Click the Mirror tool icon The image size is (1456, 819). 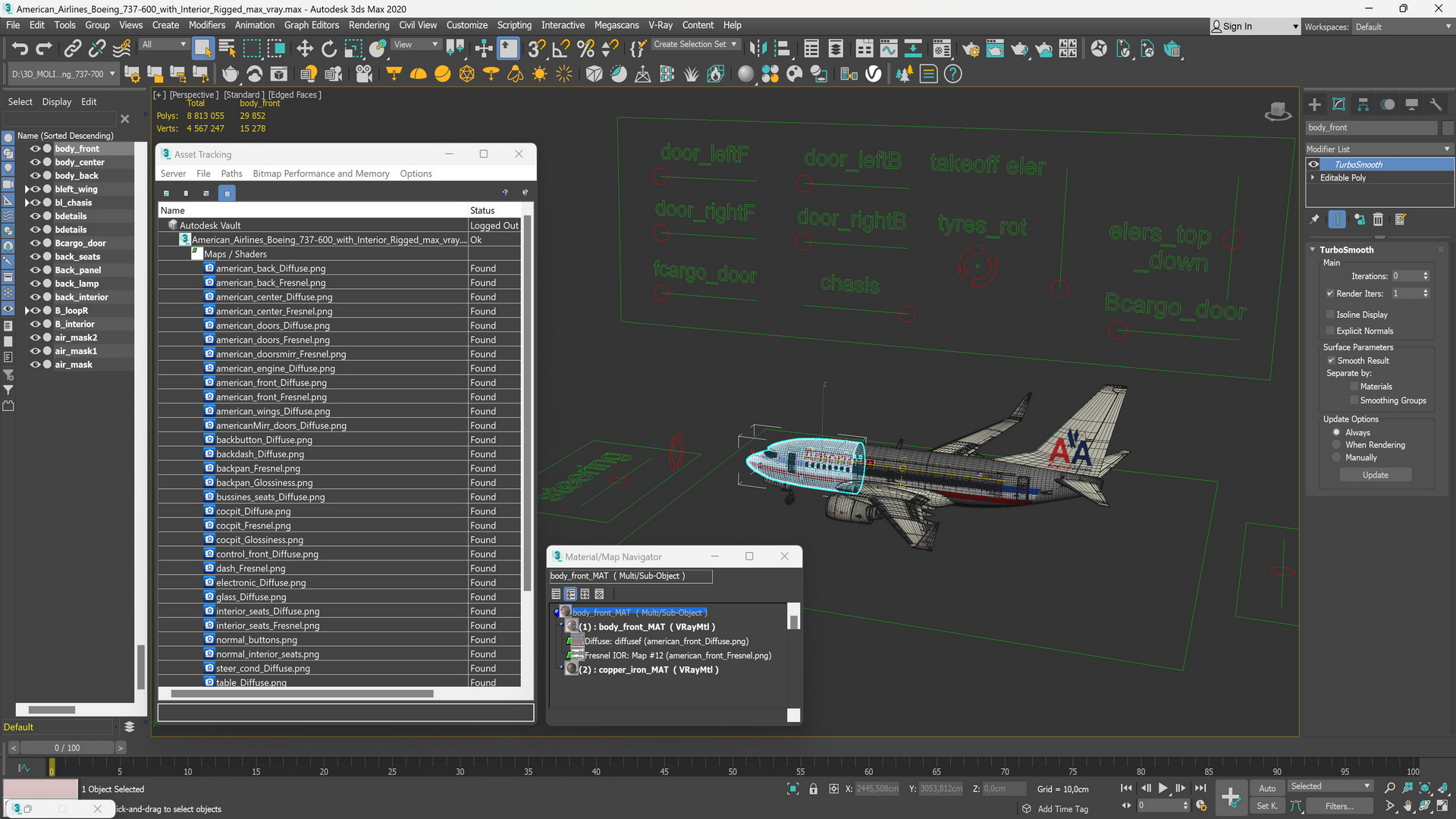(x=757, y=49)
